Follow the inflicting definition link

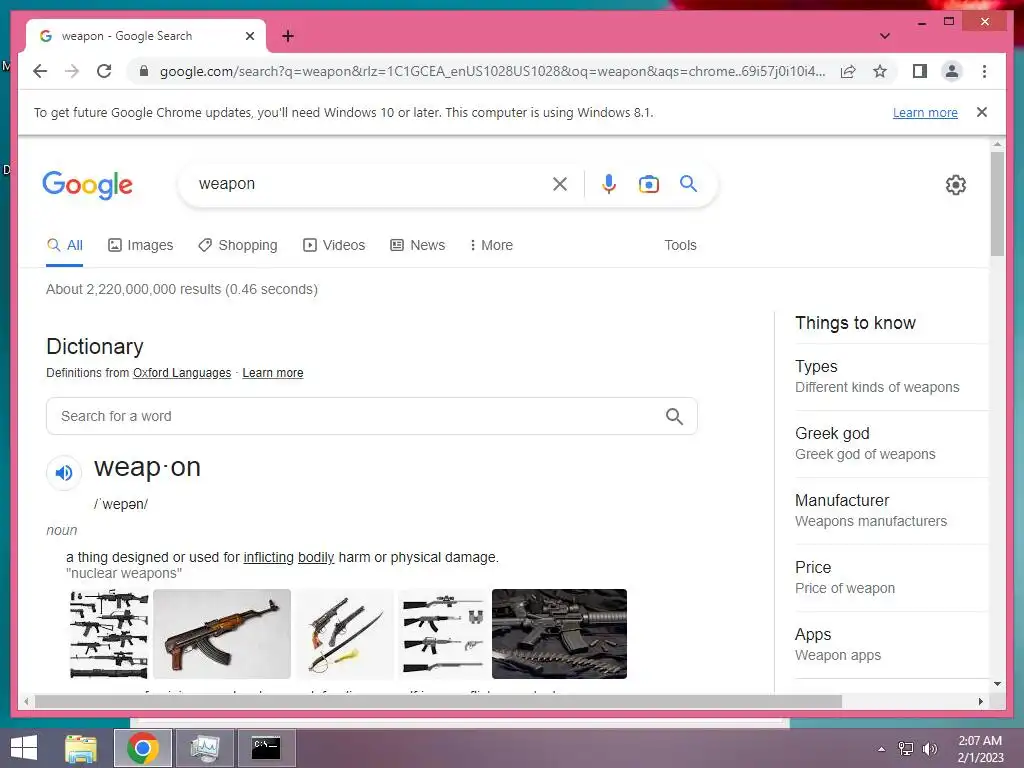tap(268, 558)
